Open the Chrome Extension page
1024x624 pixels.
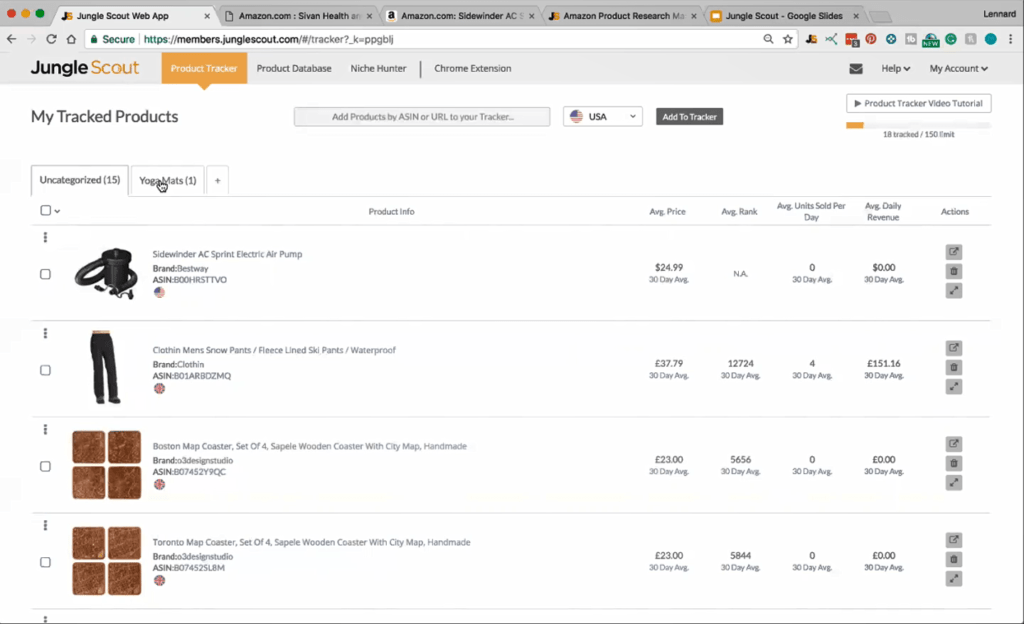[x=473, y=69]
